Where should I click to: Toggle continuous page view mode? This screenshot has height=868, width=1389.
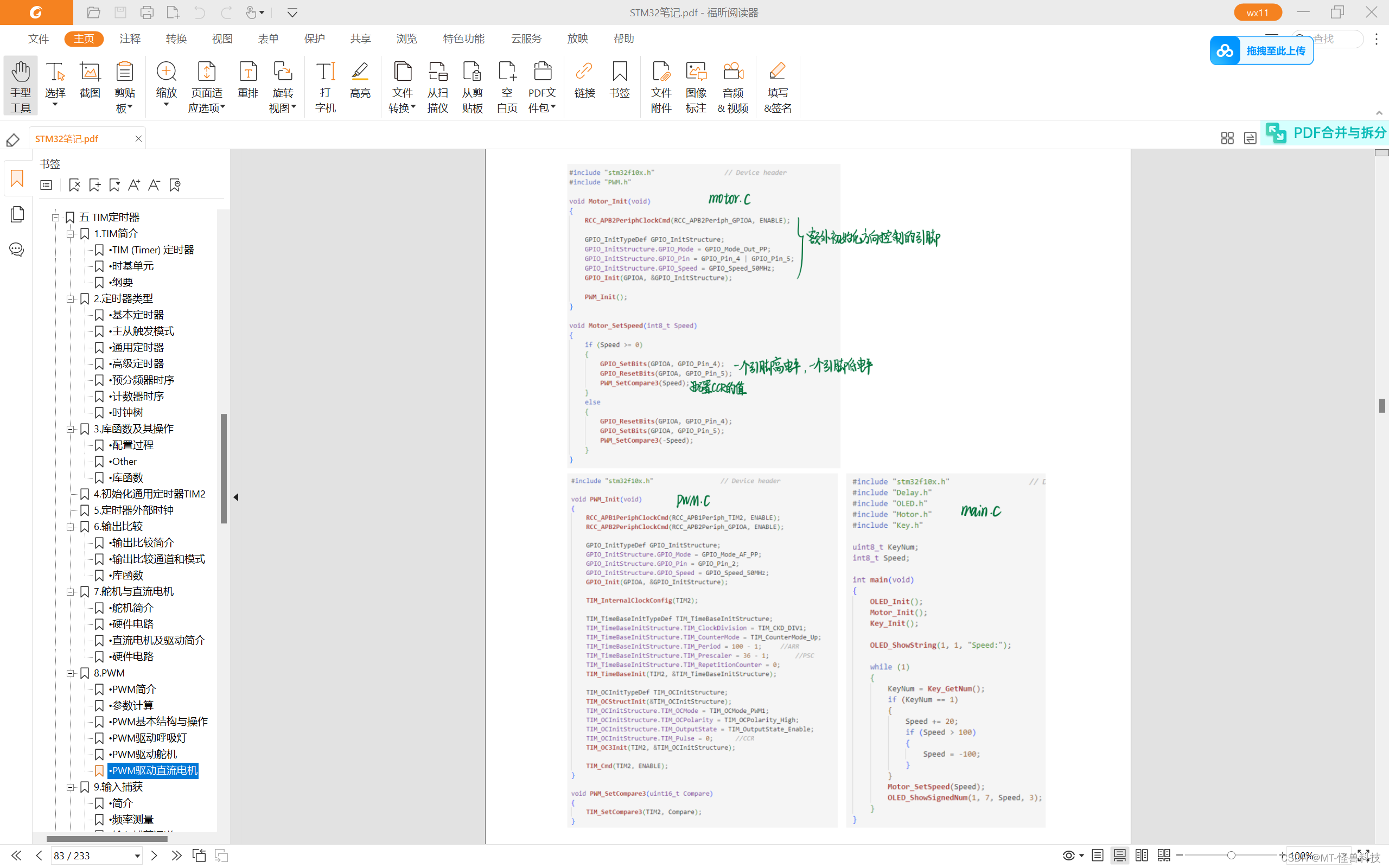1119,856
